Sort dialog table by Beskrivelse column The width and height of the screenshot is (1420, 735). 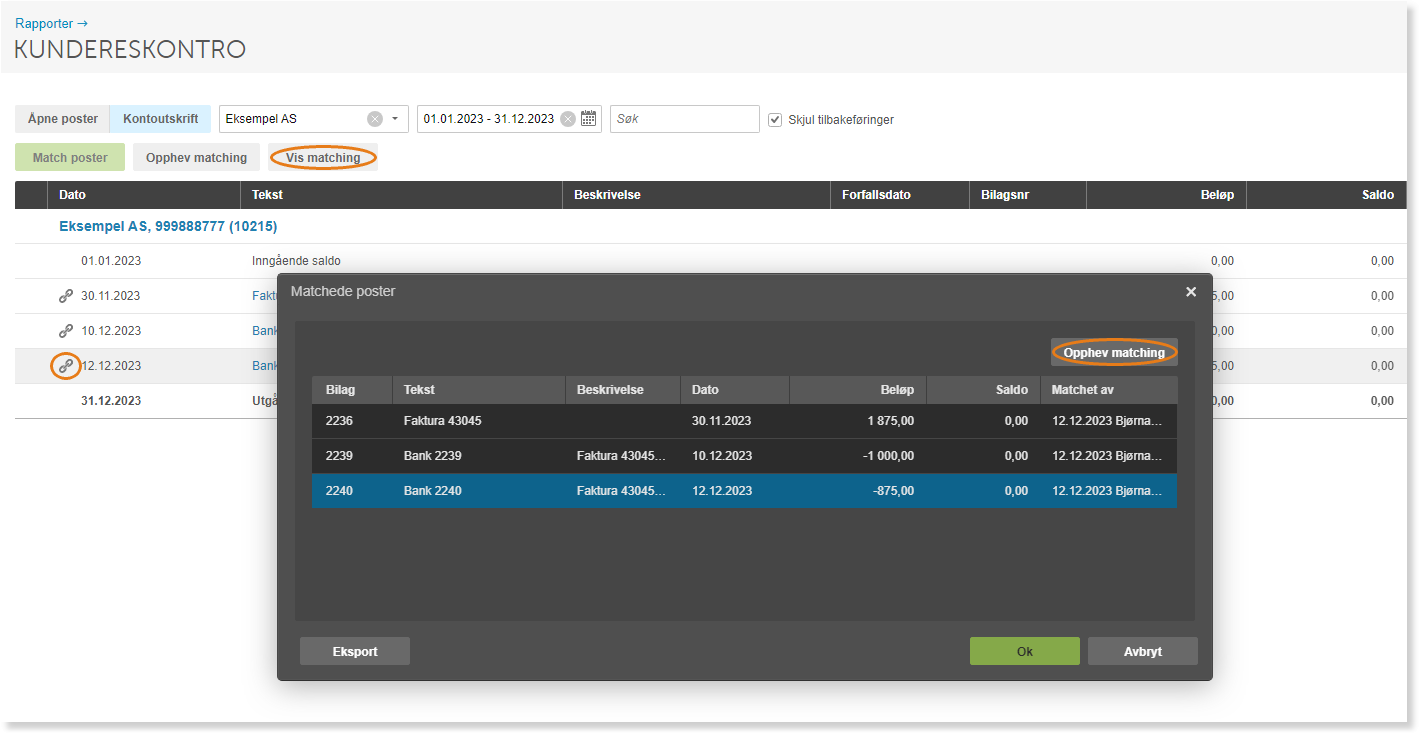622,390
